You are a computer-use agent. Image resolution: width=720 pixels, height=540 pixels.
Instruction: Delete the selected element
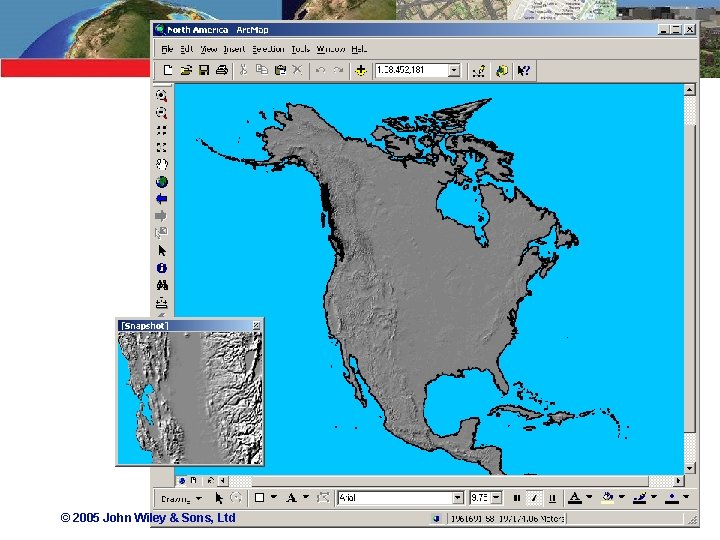point(298,70)
